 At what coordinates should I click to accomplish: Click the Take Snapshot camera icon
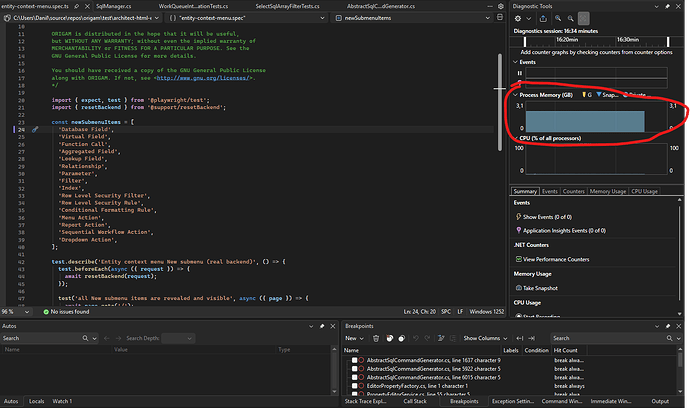(518, 288)
